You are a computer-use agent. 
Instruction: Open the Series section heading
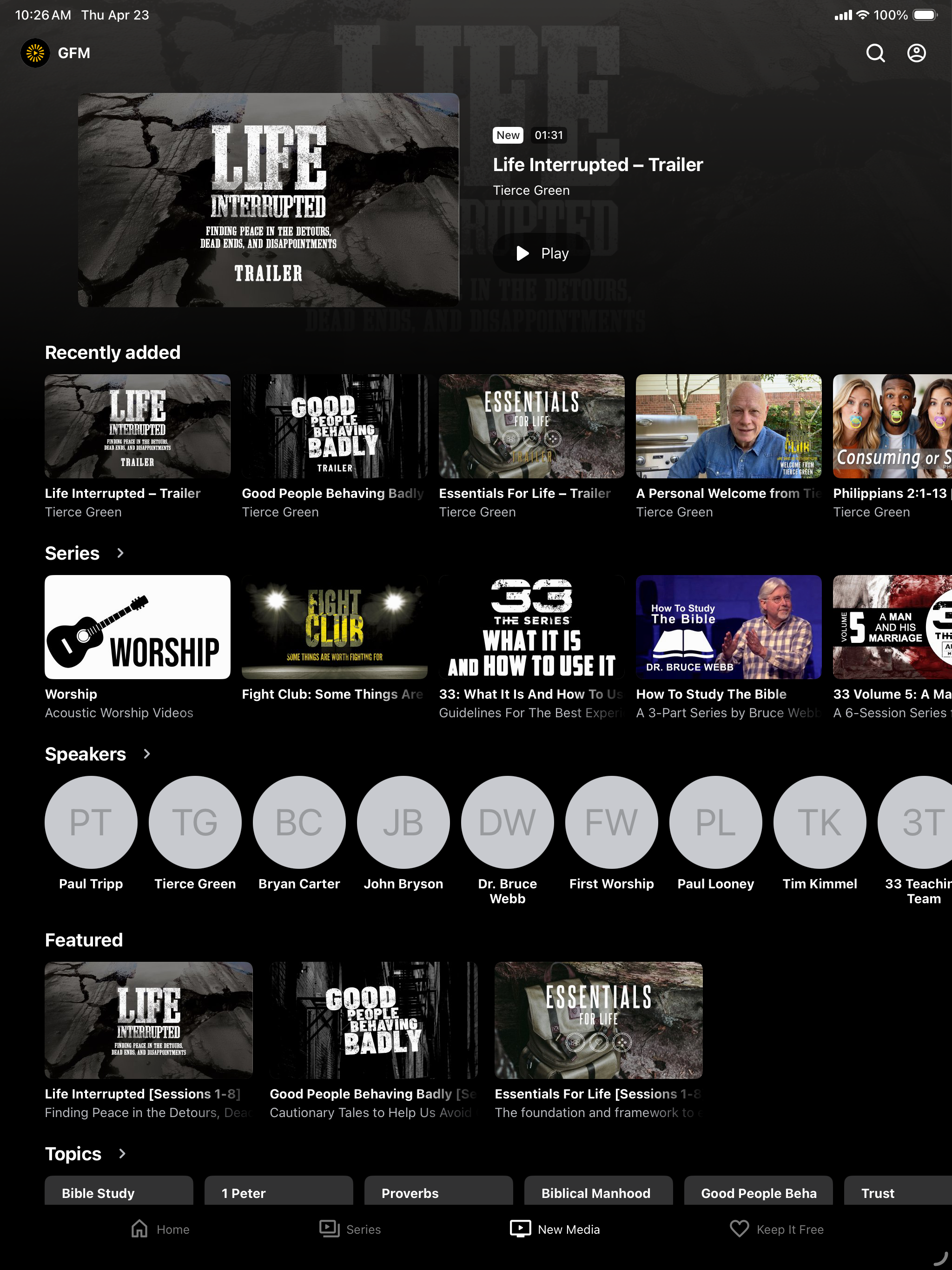pyautogui.click(x=73, y=553)
